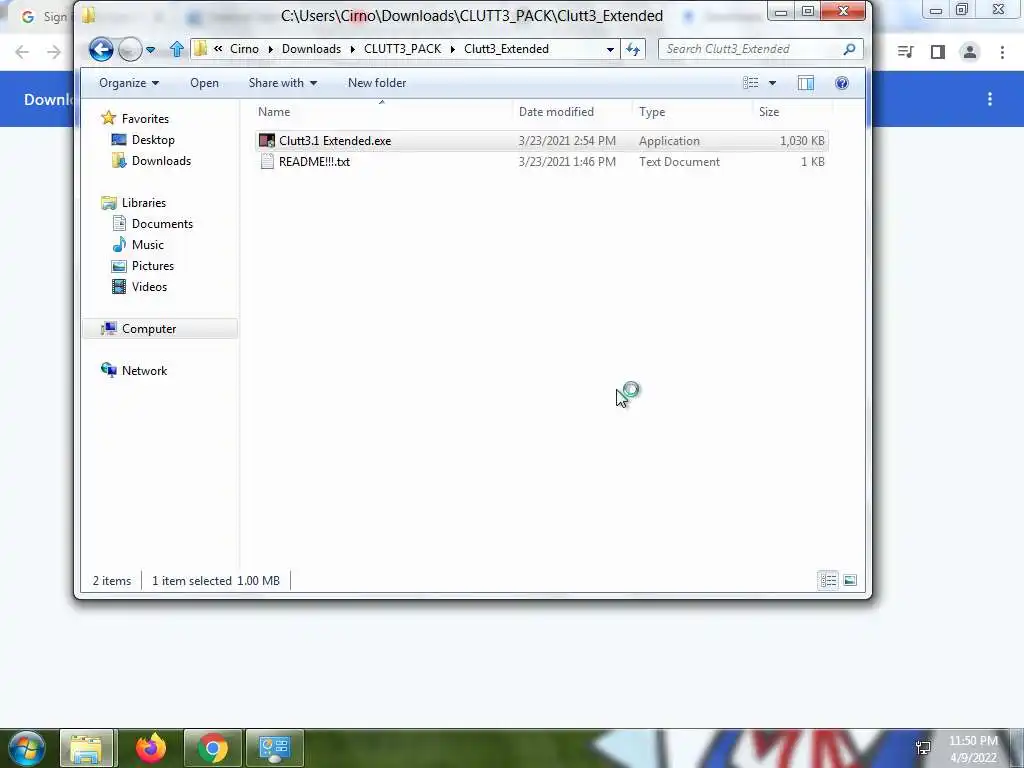Click the Chrome back arrow

click(22, 52)
